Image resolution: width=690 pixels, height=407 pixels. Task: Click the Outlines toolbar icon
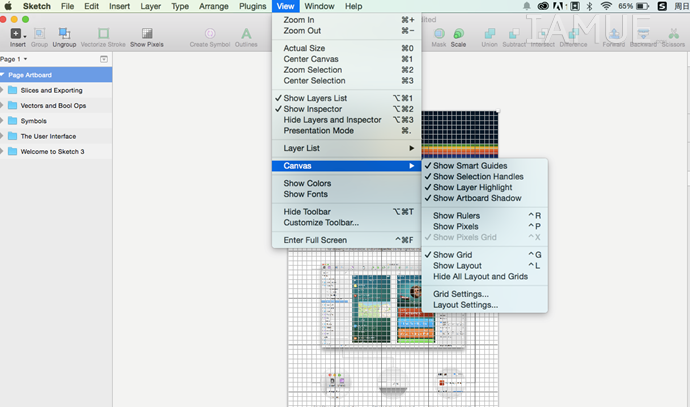[x=246, y=33]
